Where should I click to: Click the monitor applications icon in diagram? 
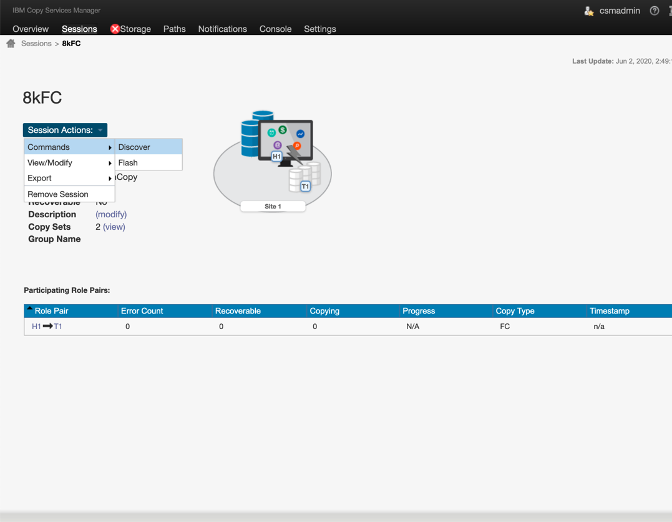[x=285, y=140]
